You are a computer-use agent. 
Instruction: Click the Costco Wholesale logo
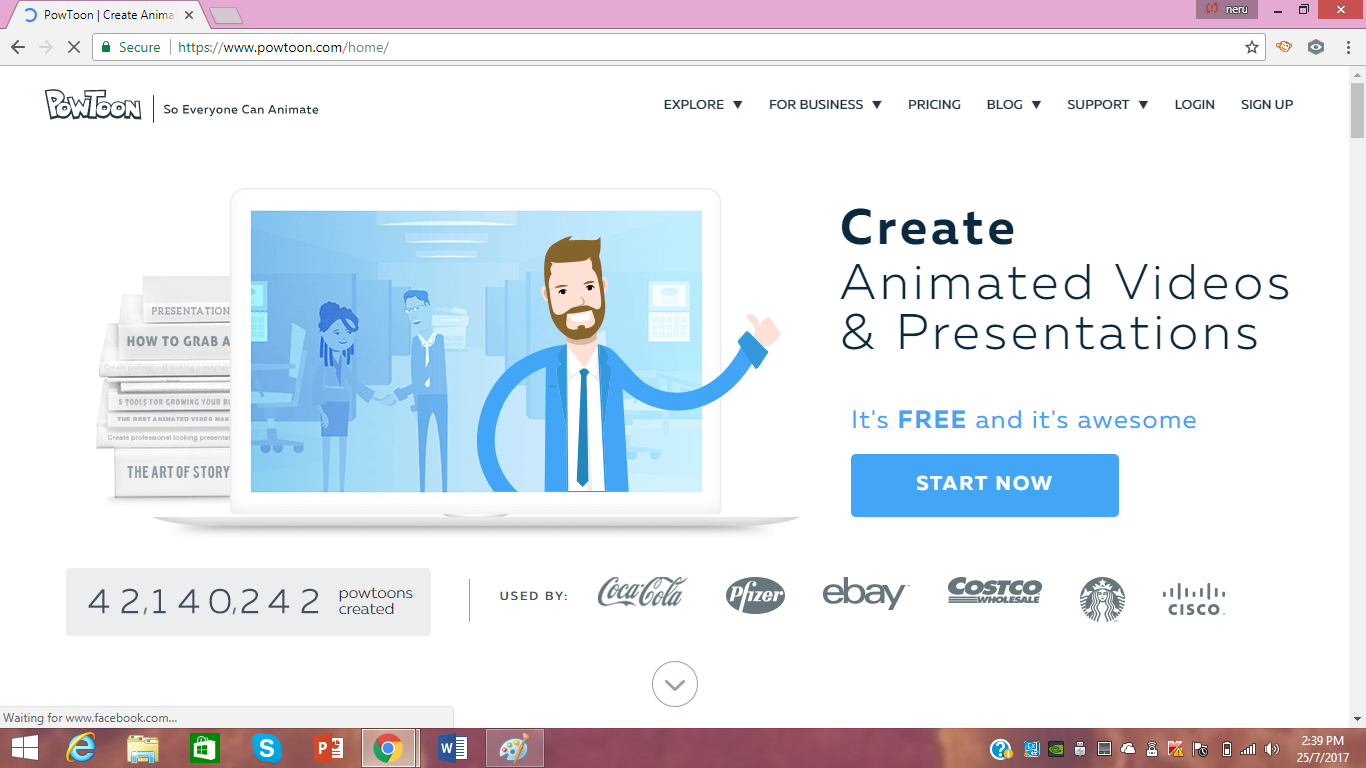[x=994, y=591]
